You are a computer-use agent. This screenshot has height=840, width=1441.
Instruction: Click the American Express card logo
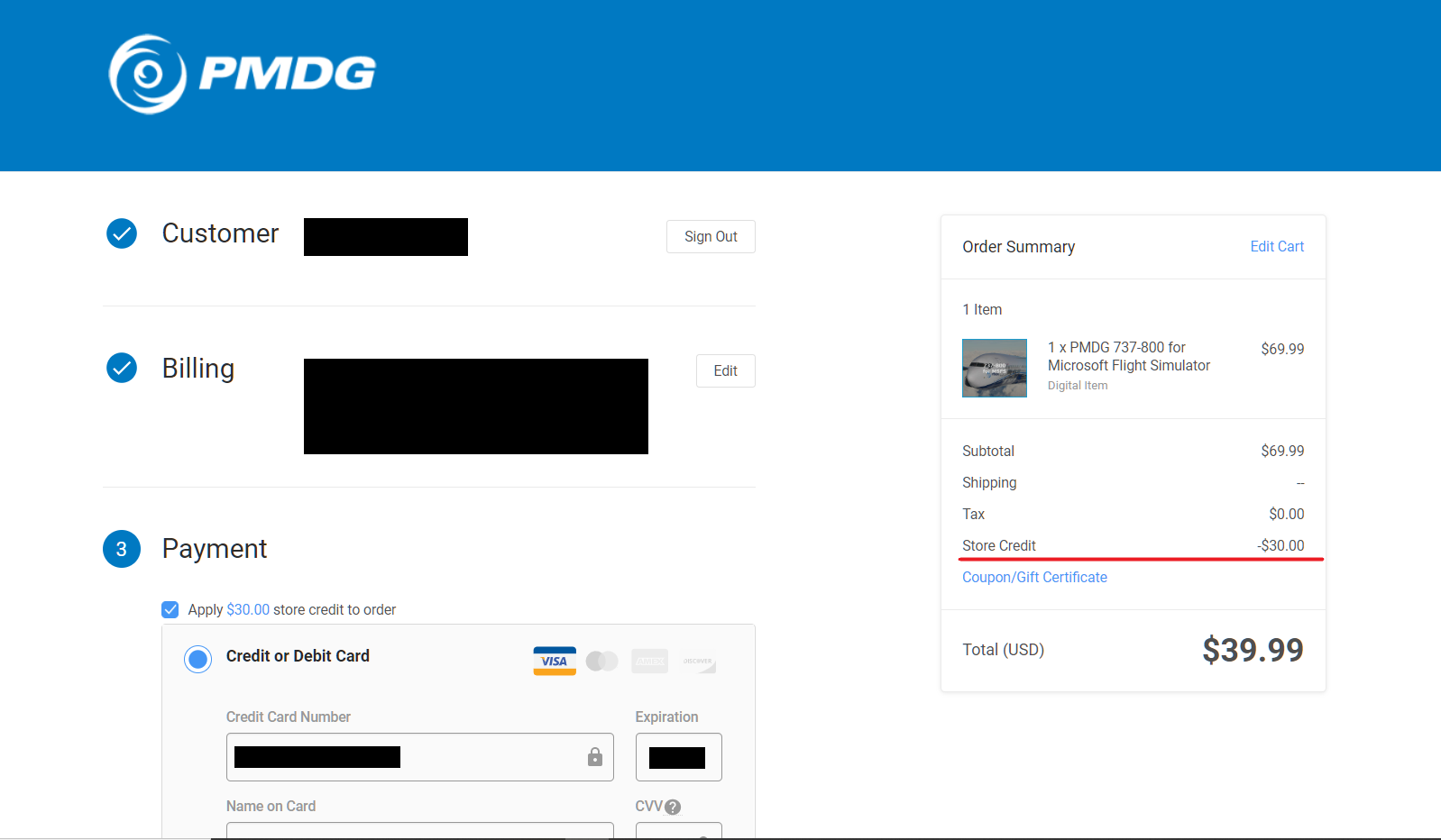click(650, 662)
